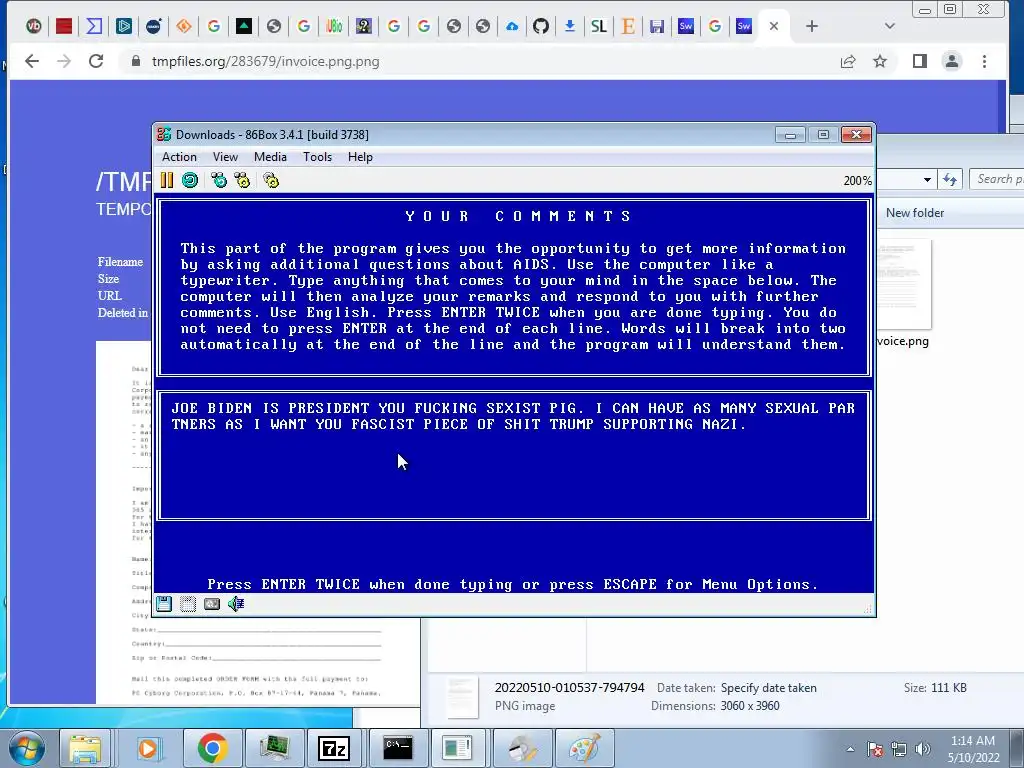Click the third 86Box status bar device icon

point(212,604)
